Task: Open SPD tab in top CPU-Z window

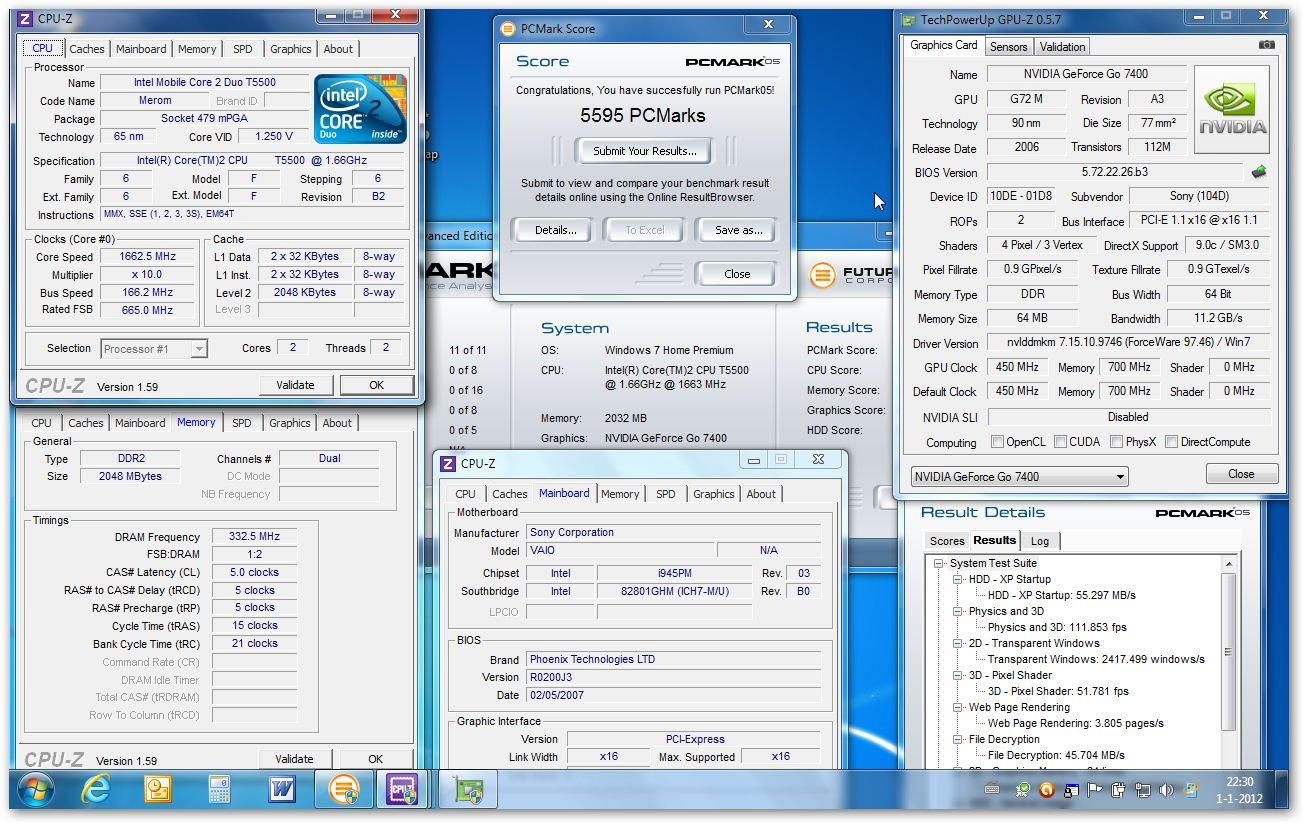Action: pos(243,49)
